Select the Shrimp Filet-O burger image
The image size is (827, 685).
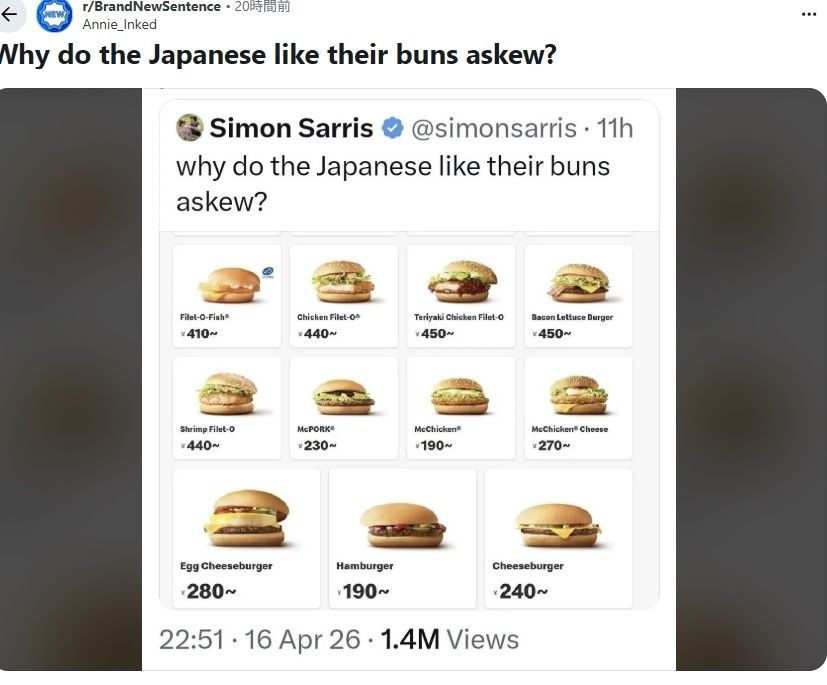pyautogui.click(x=227, y=393)
